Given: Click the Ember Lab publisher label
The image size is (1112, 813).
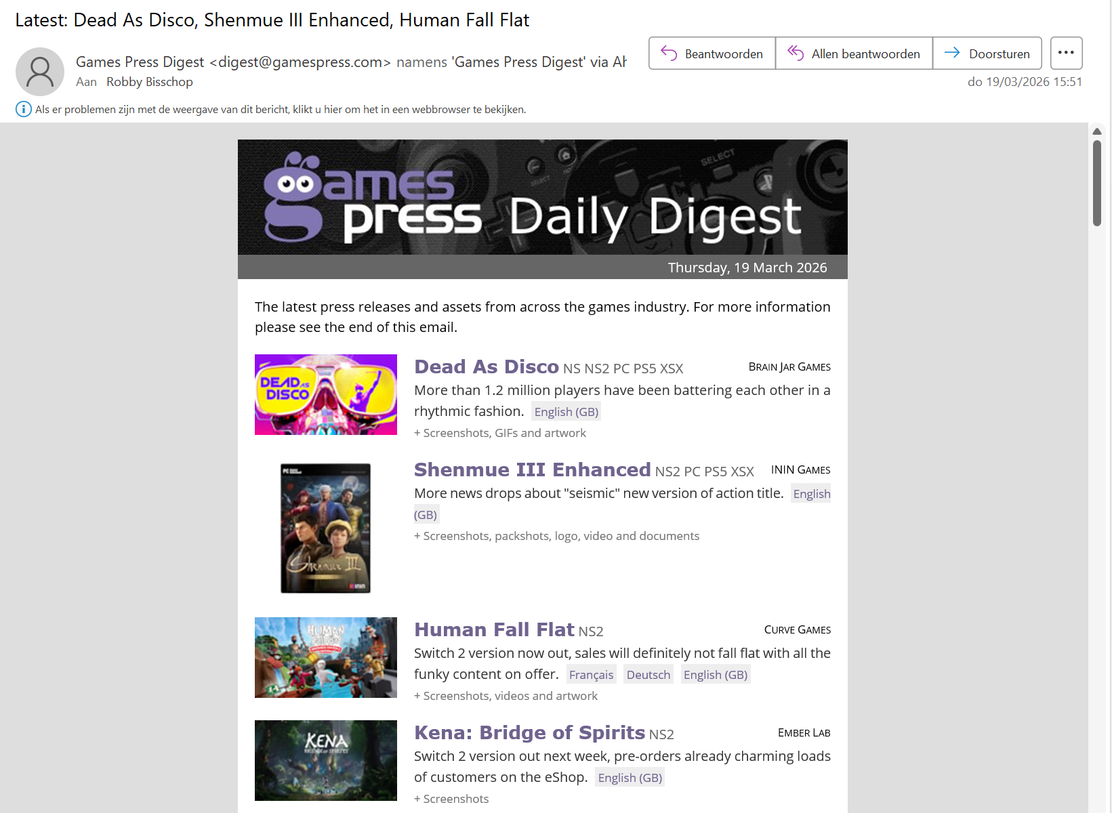Looking at the screenshot, I should click(x=804, y=732).
